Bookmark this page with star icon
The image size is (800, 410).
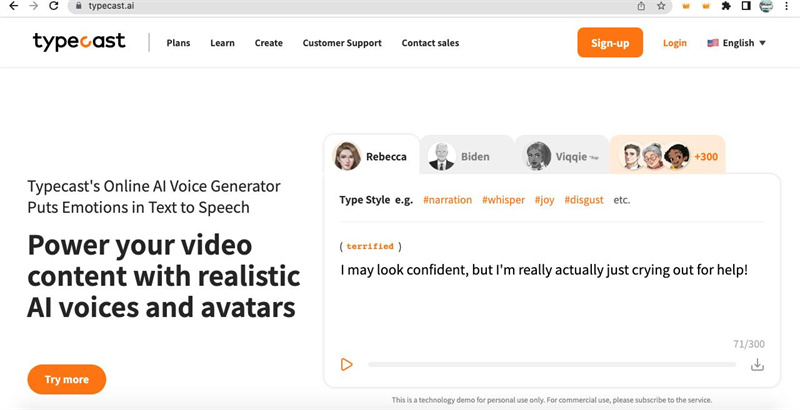pyautogui.click(x=661, y=6)
